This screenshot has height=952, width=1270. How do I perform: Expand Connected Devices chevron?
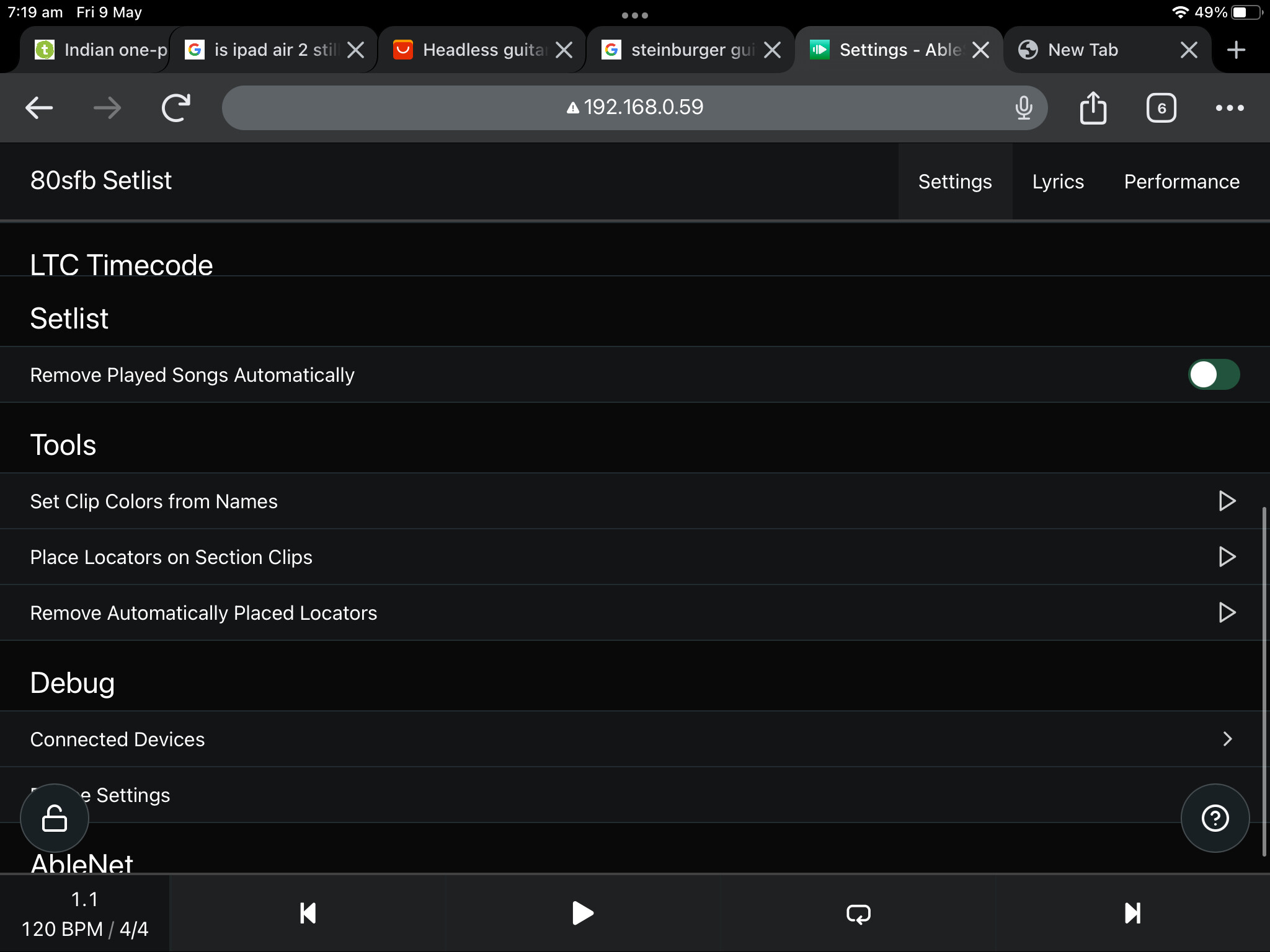1227,739
